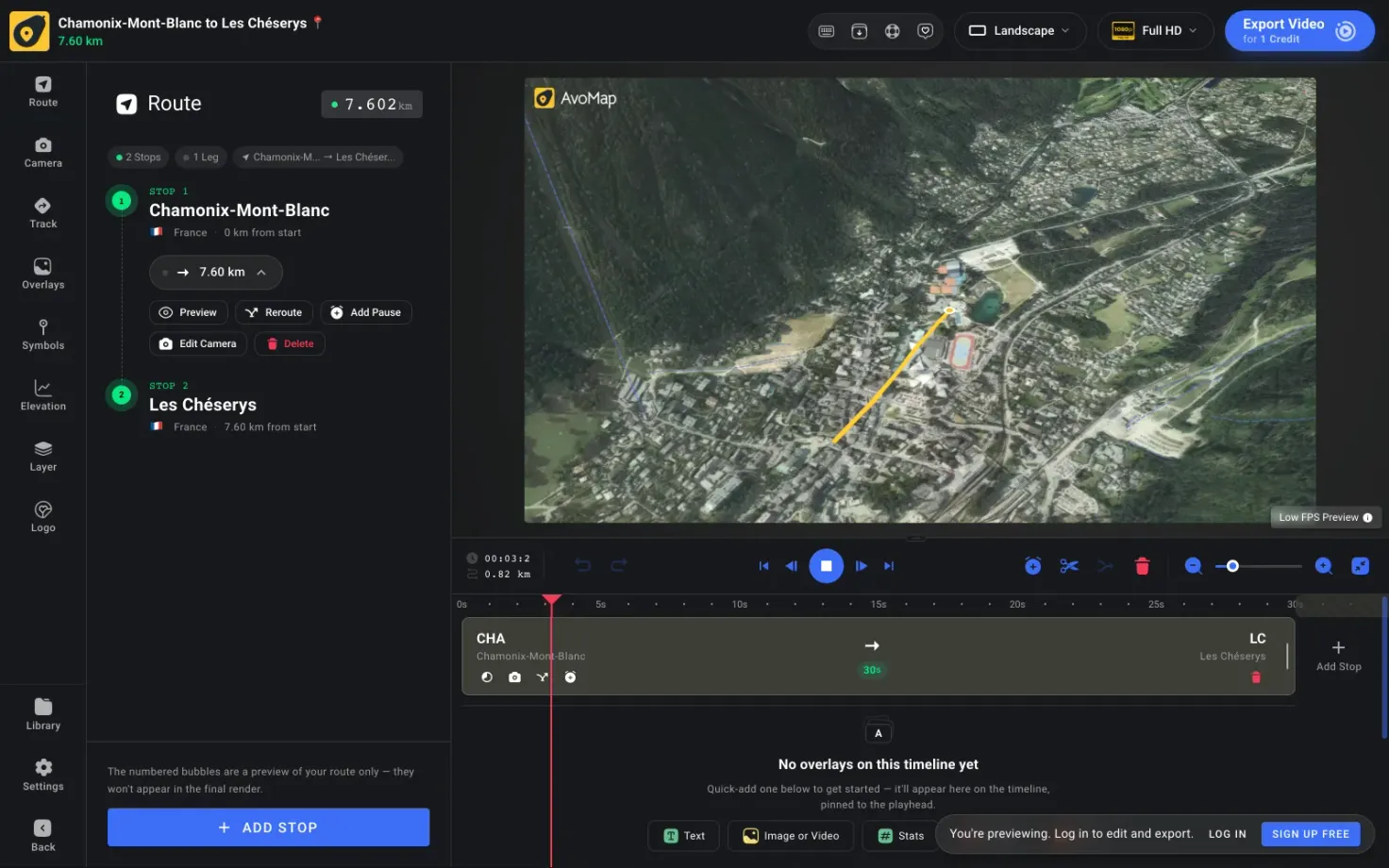Image resolution: width=1389 pixels, height=868 pixels.
Task: Skip to the timeline start
Action: (x=763, y=566)
